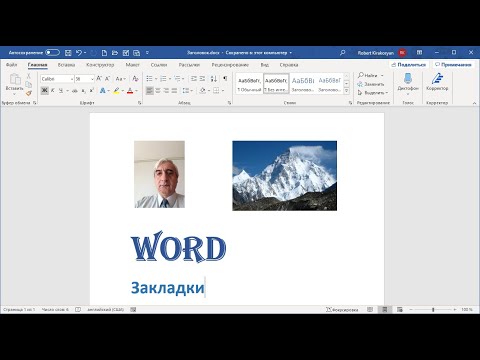The width and height of the screenshot is (480, 360).
Task: Adjust the zoom slider in status bar
Action: click(x=433, y=310)
